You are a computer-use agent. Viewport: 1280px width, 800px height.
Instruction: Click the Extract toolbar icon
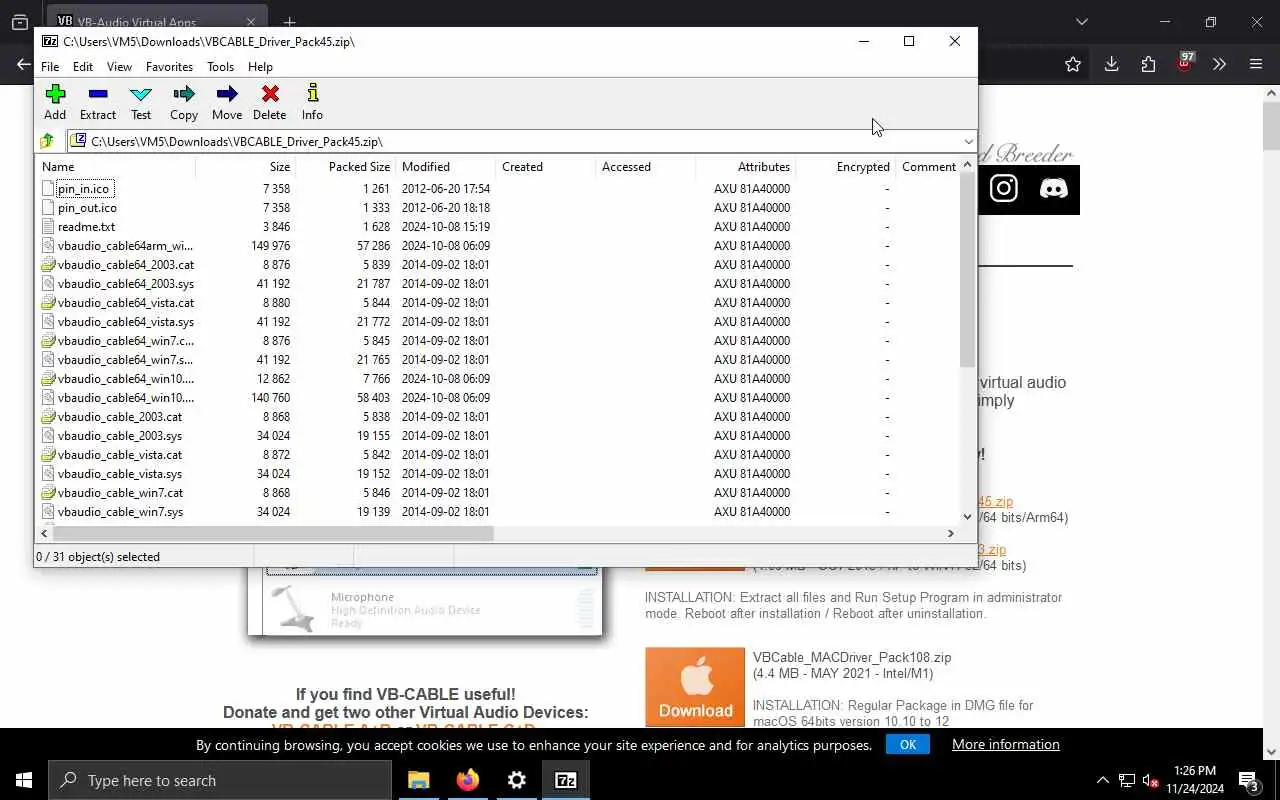(x=97, y=94)
